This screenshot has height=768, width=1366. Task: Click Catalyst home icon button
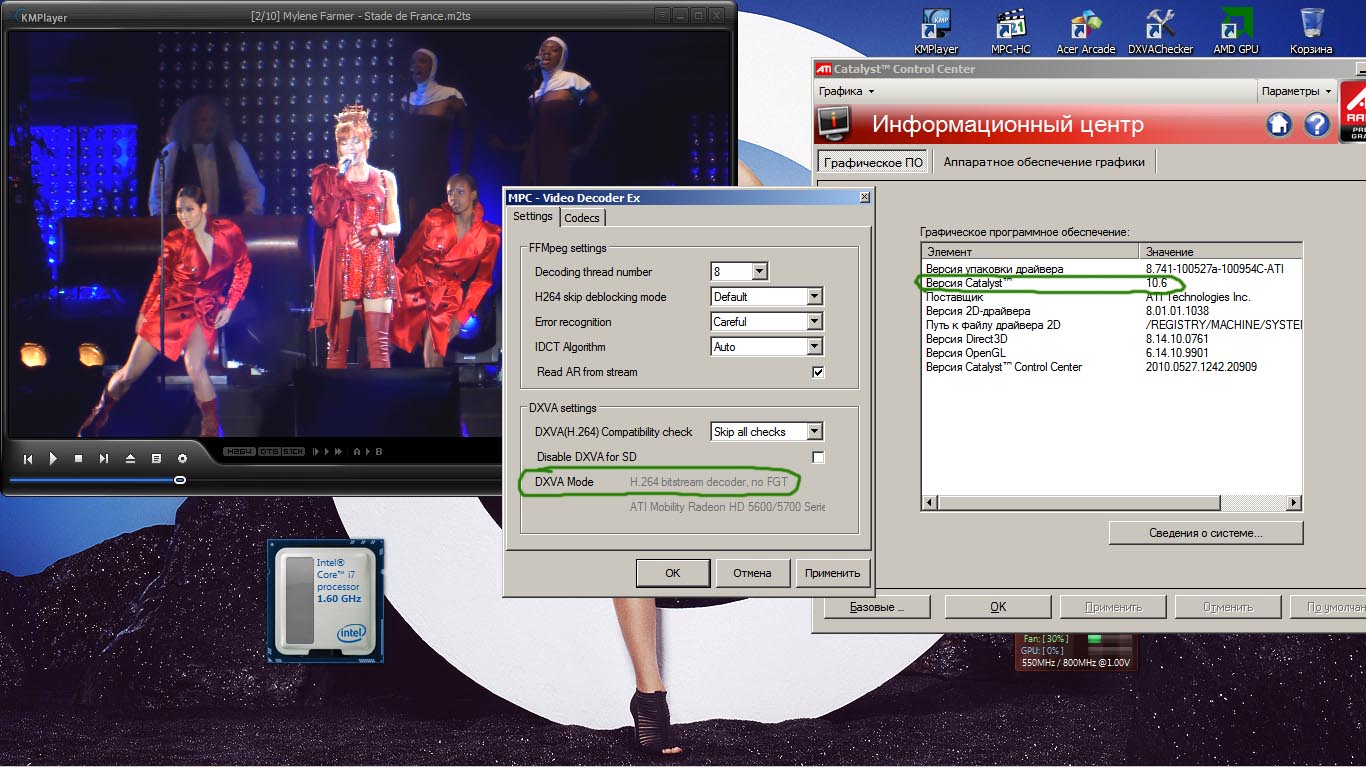pos(1279,124)
